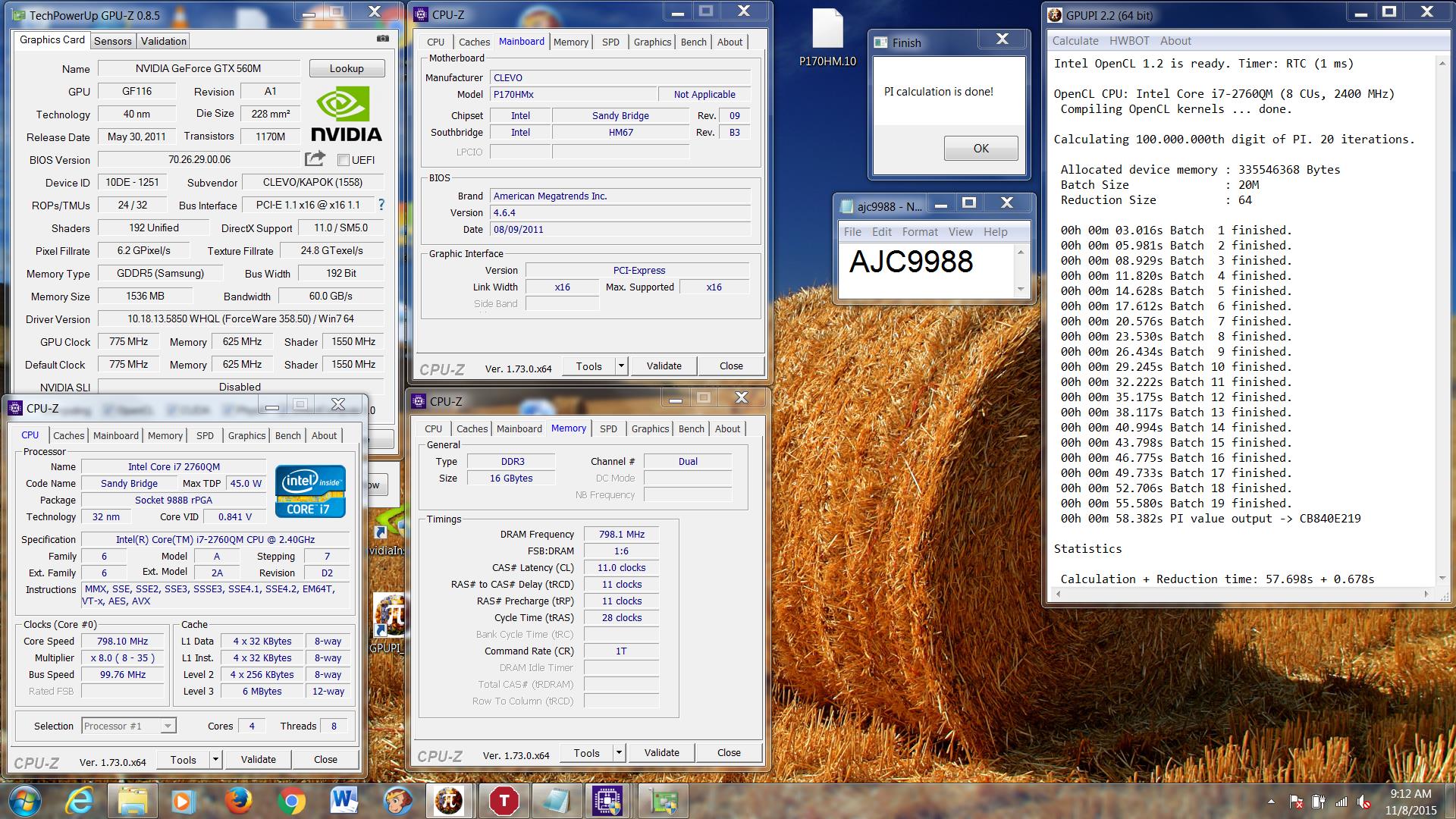Click the Intel Core i7 badge in CPU-Z
1456x819 pixels.
coord(310,491)
